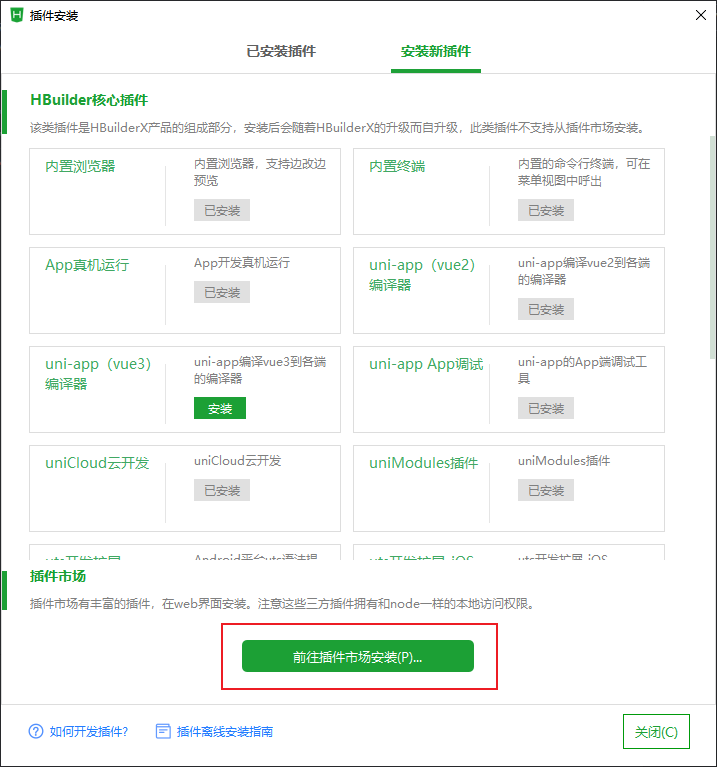Click the 关闭(C) button
This screenshot has height=767, width=717.
(656, 731)
